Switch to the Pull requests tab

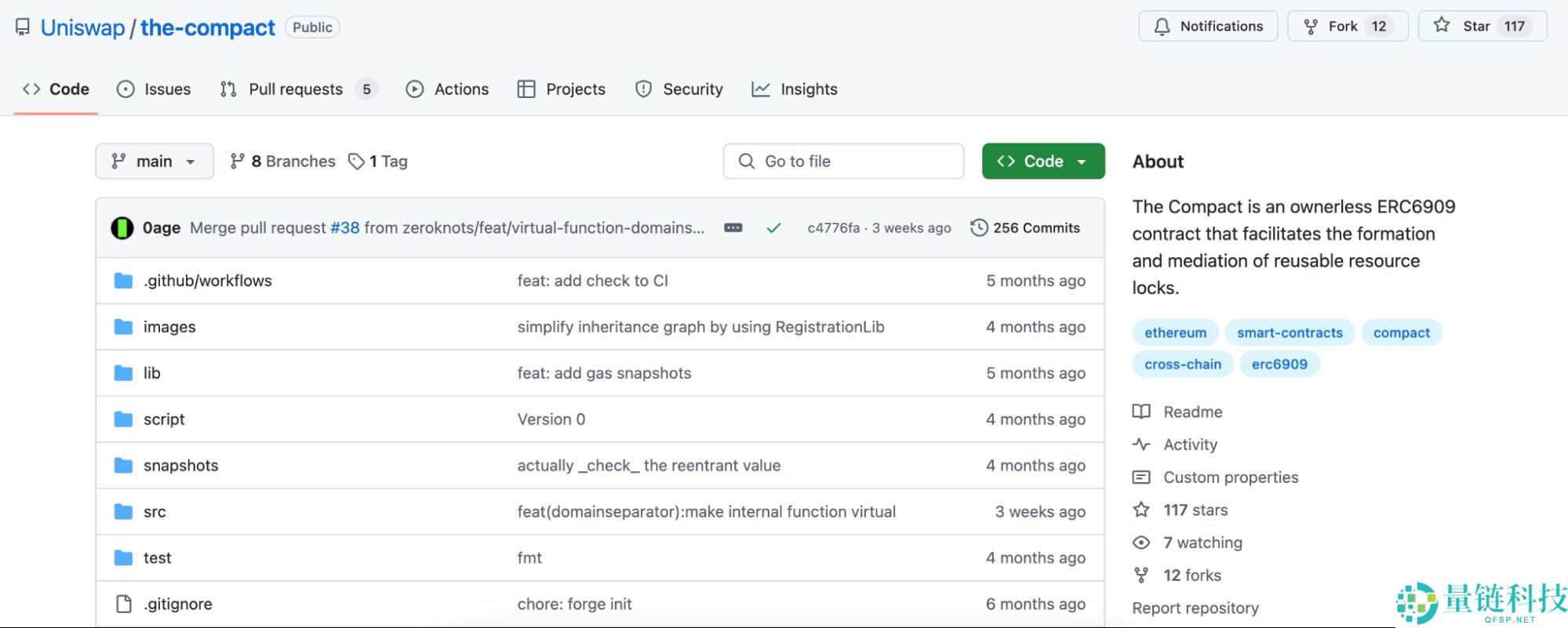click(297, 89)
